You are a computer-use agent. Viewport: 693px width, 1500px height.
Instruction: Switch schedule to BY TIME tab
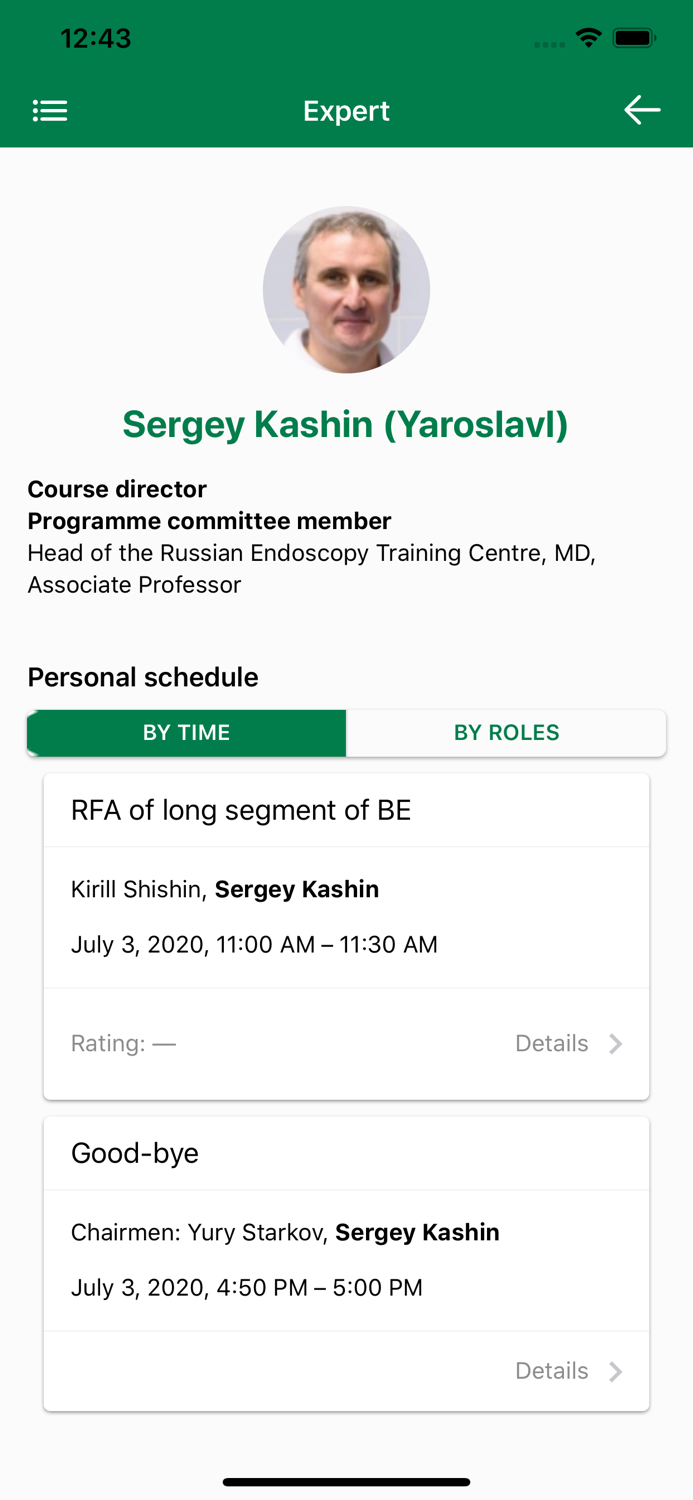point(187,733)
